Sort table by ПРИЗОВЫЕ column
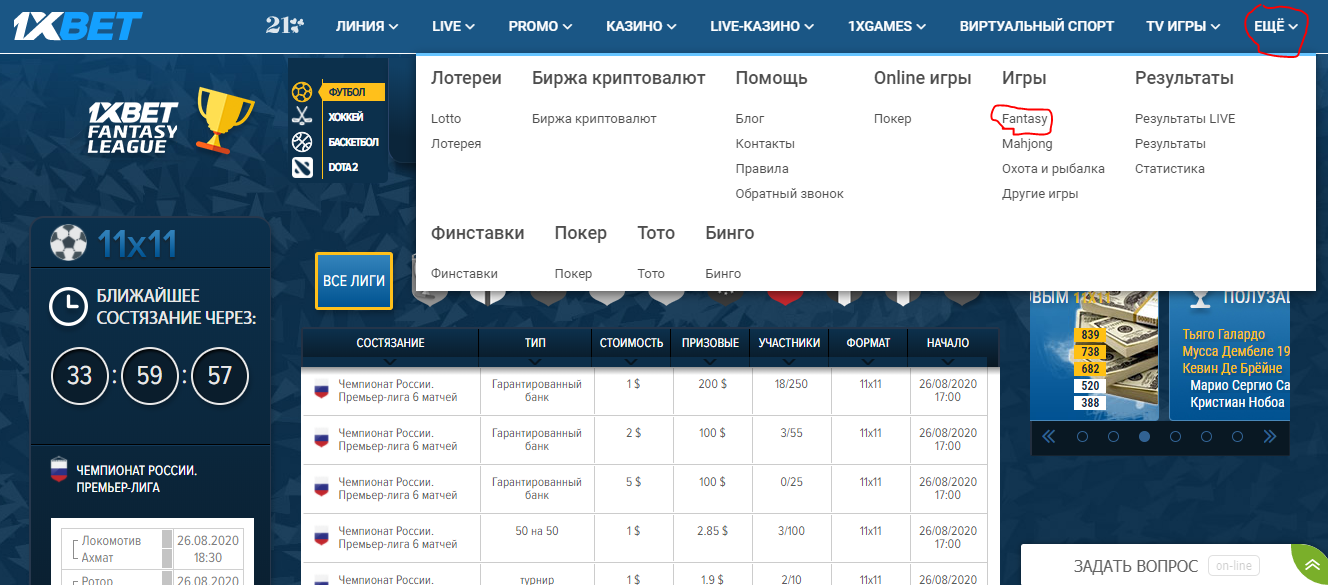 [710, 343]
